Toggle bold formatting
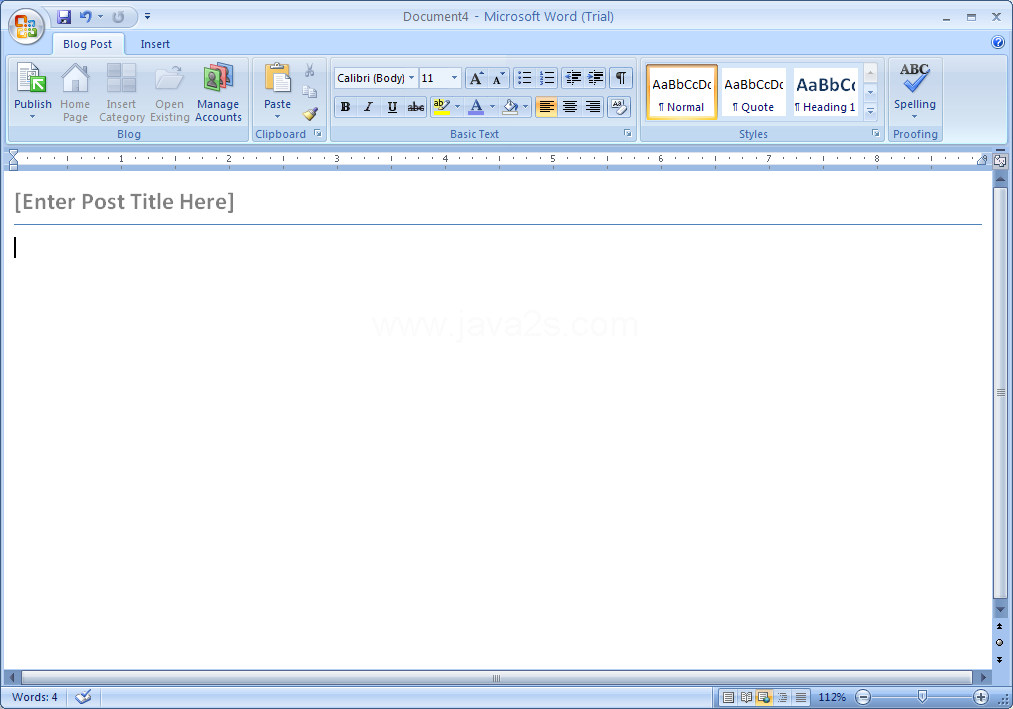 (346, 107)
